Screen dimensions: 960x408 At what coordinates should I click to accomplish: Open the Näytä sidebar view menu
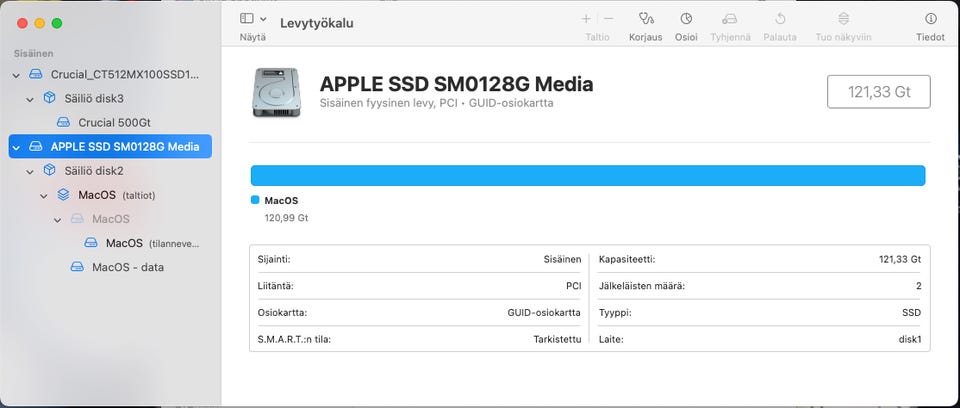coord(253,19)
